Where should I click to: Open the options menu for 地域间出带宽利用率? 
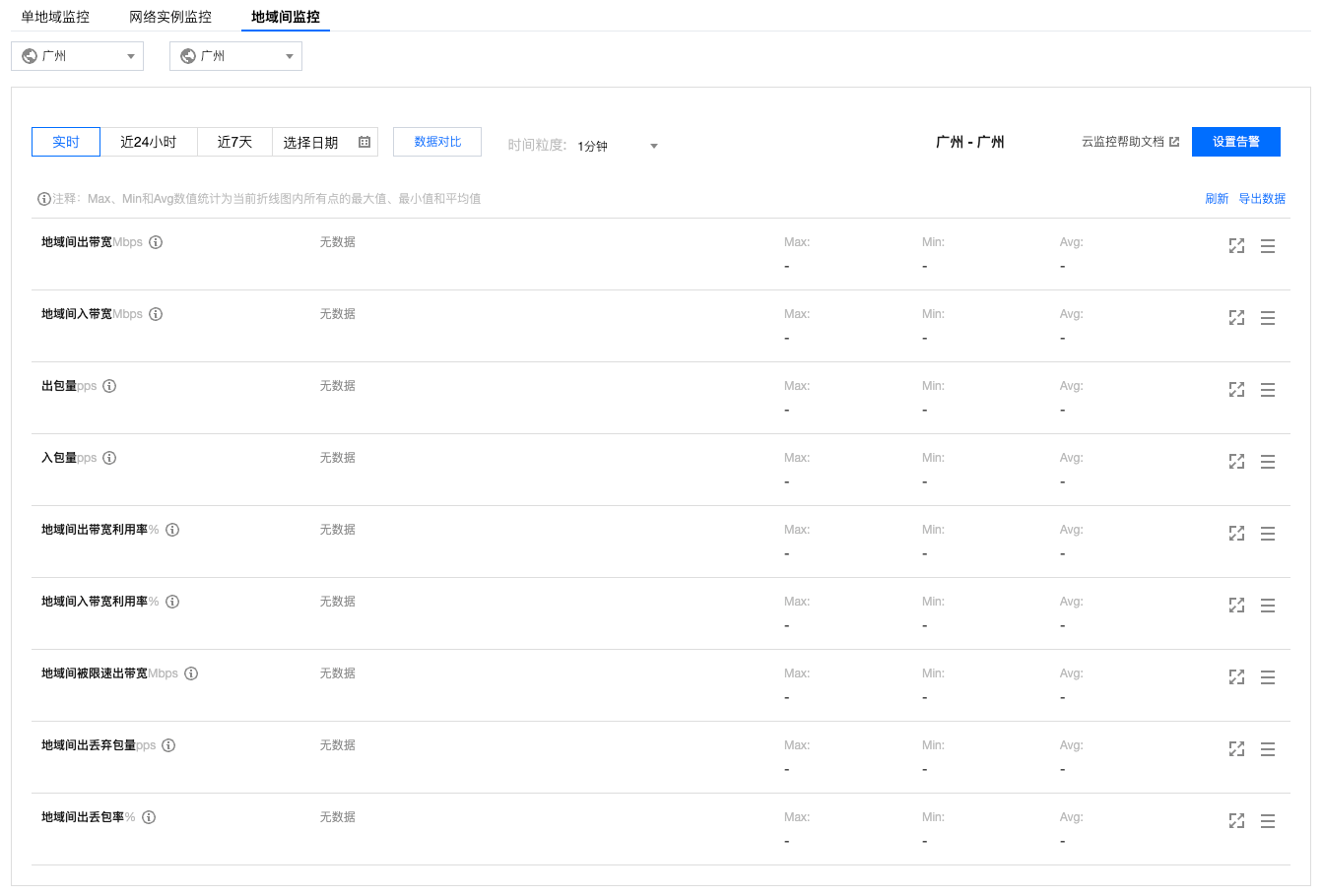coord(1268,534)
